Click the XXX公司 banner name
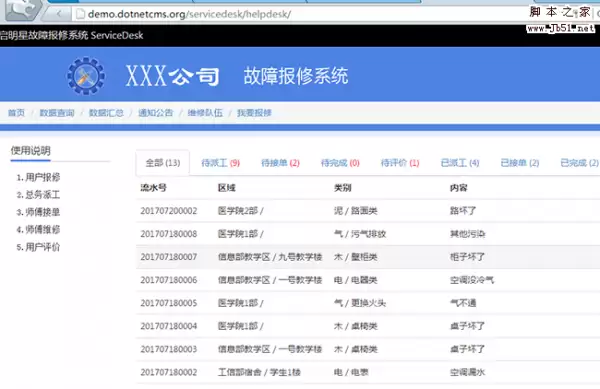The height and width of the screenshot is (389, 600). (173, 76)
